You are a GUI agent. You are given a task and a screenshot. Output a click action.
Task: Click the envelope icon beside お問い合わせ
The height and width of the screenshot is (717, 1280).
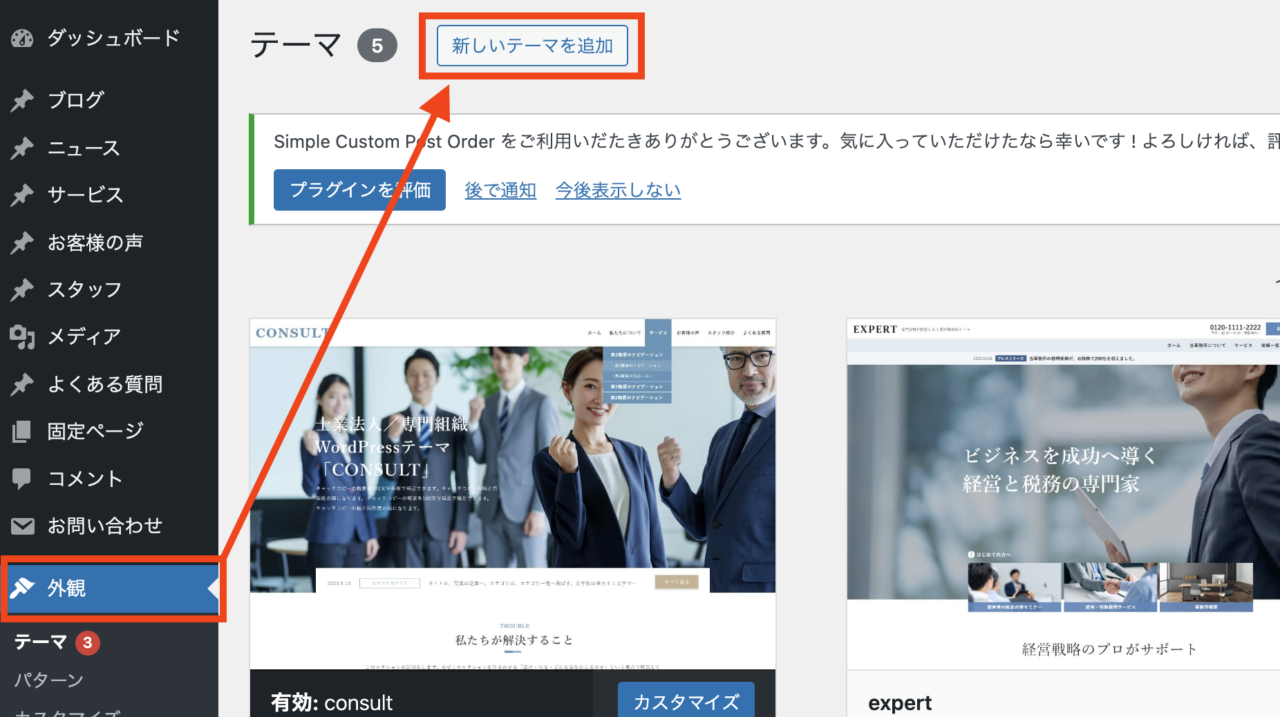point(22,526)
